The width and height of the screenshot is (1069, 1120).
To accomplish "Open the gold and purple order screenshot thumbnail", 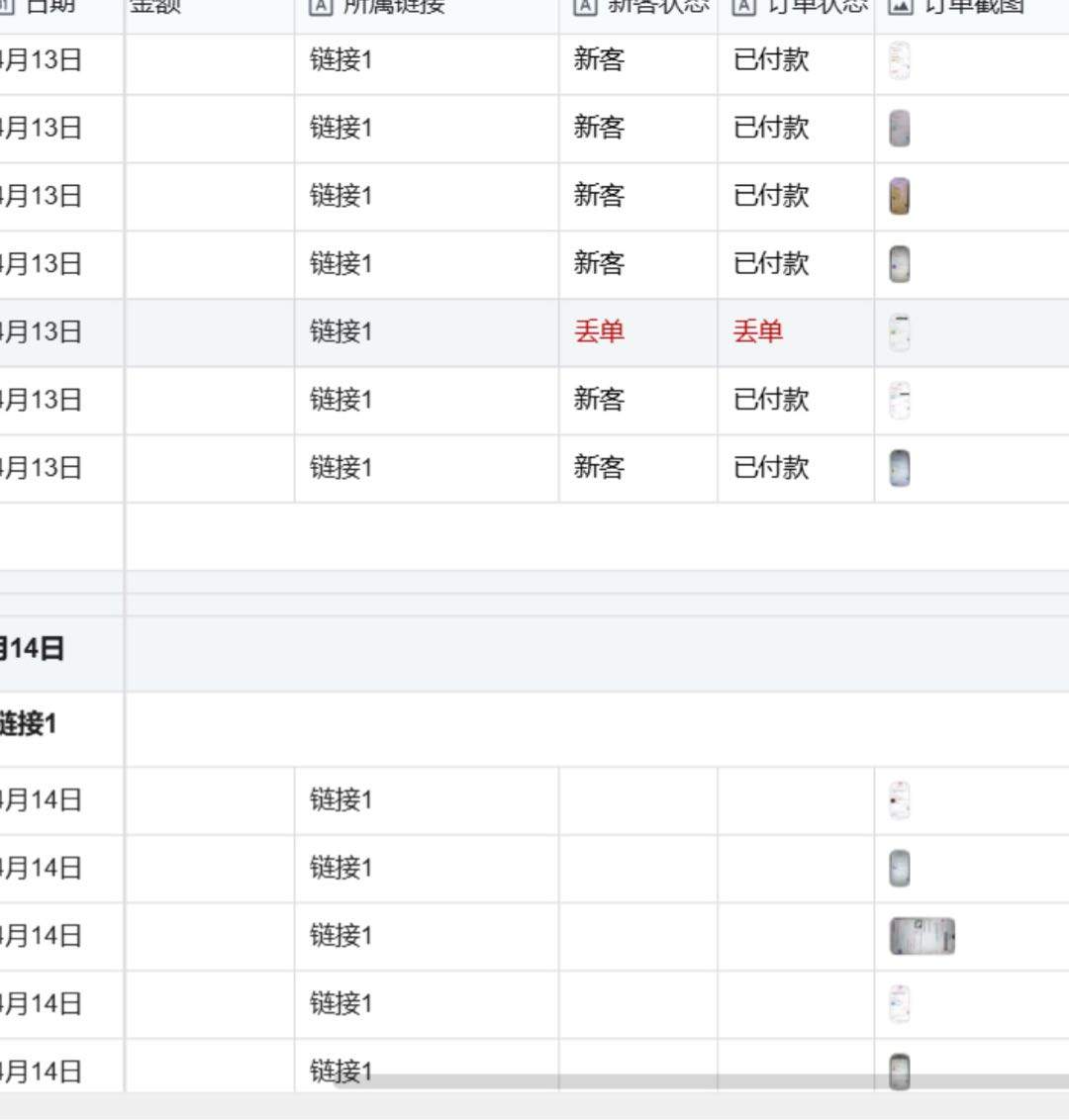I will [900, 196].
